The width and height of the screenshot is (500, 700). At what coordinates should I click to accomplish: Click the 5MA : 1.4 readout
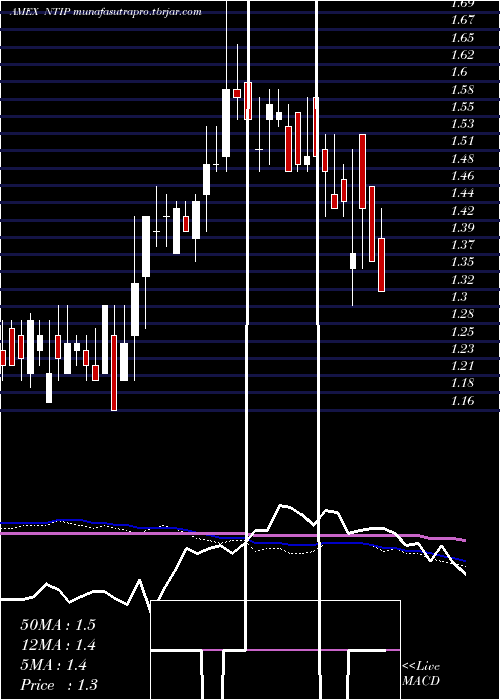coord(54,665)
